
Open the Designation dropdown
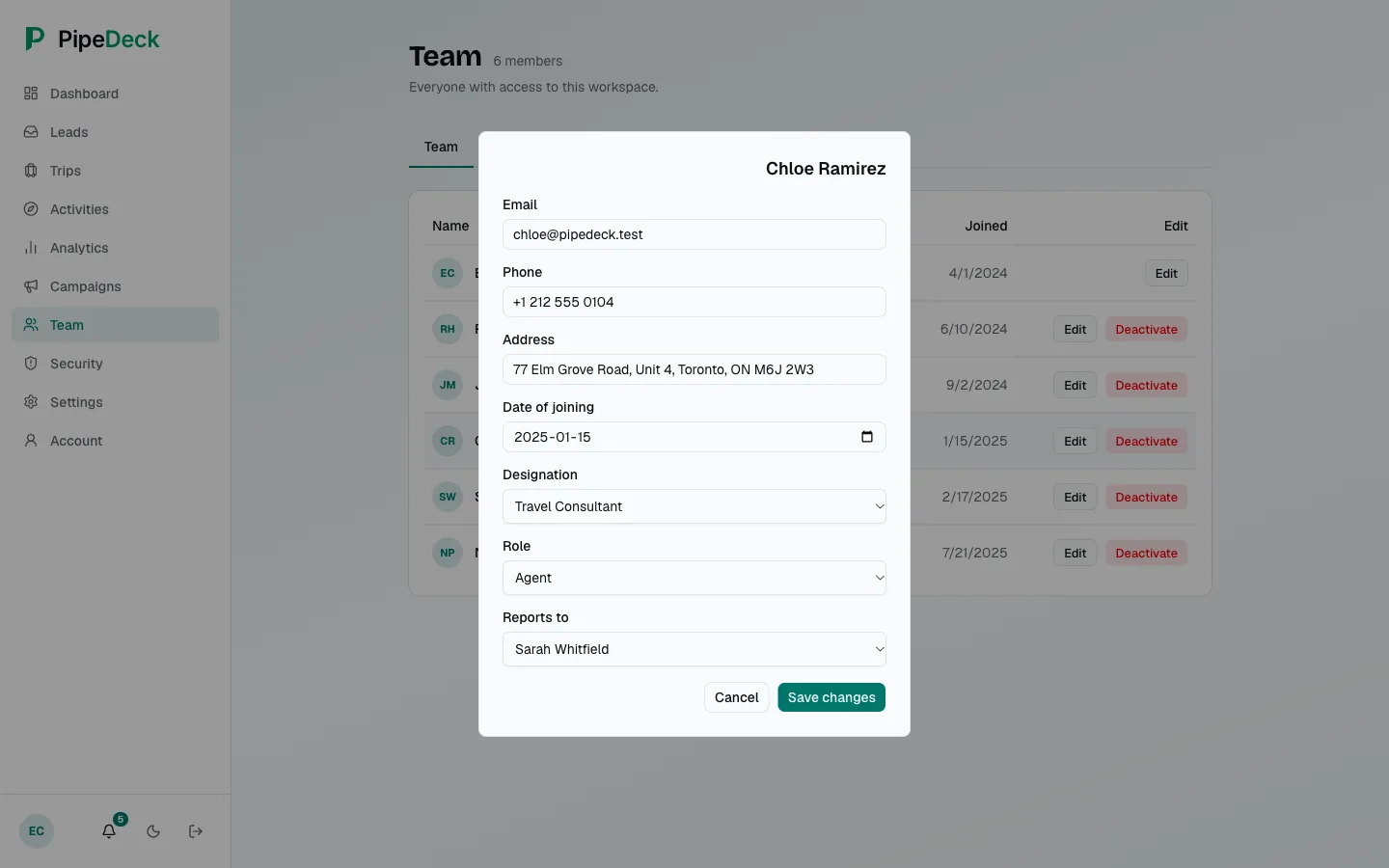pyautogui.click(x=694, y=506)
